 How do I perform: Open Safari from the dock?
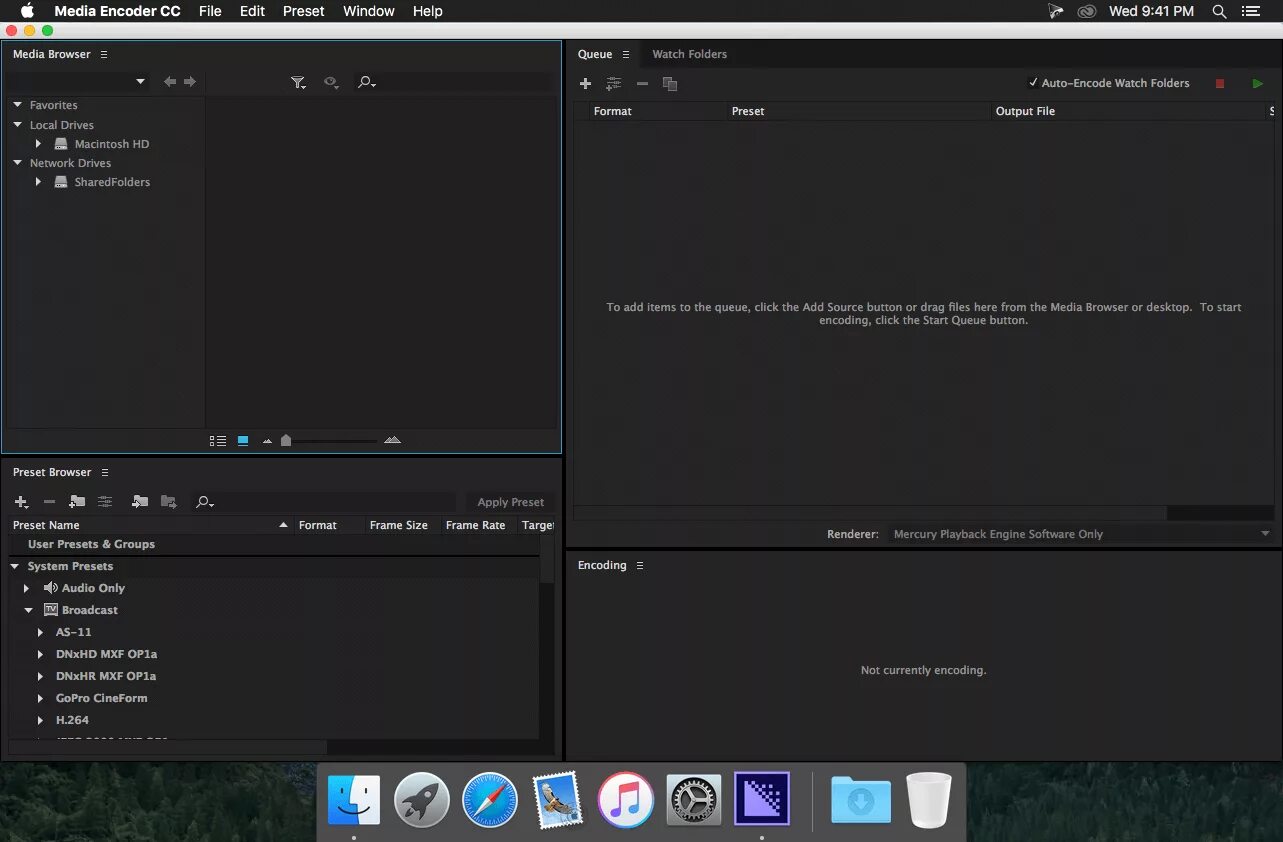point(490,800)
